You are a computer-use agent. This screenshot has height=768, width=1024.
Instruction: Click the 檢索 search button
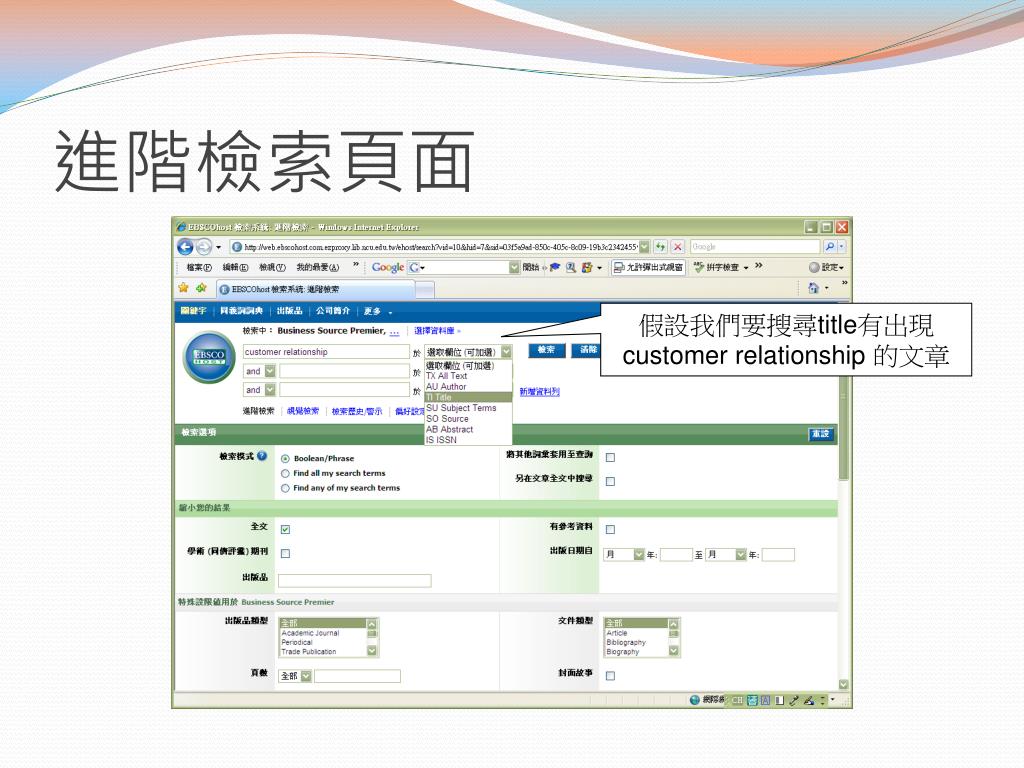click(546, 350)
